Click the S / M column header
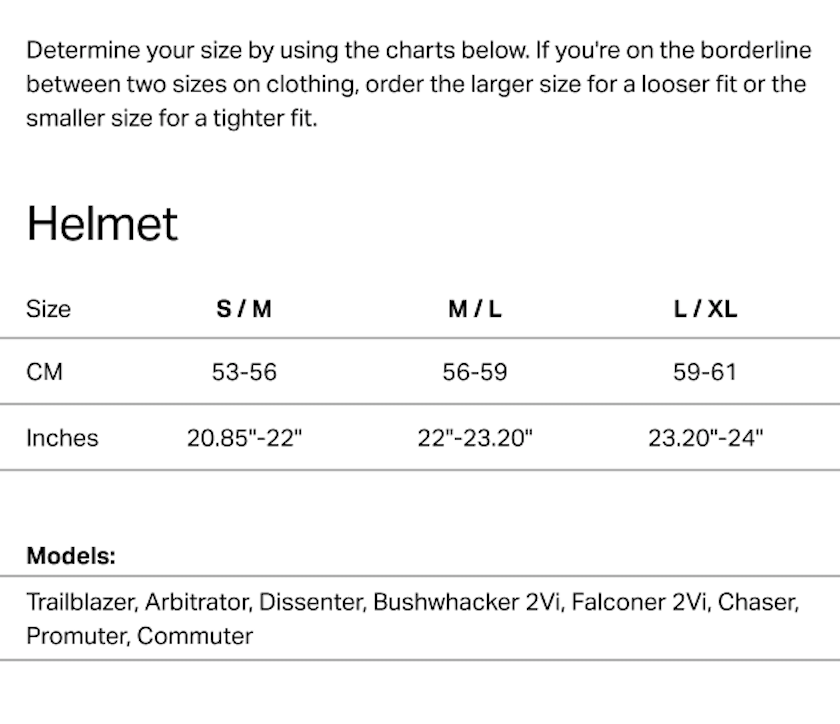Image resolution: width=840 pixels, height=724 pixels. tap(244, 308)
